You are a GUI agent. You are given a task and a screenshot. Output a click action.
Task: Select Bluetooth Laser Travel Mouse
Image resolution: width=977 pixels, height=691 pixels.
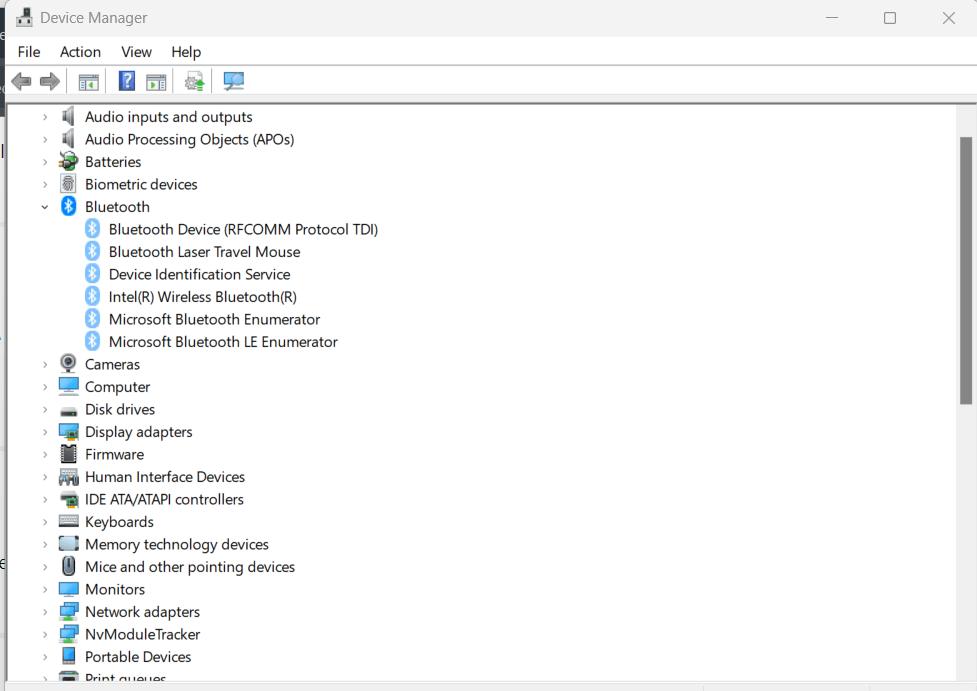pos(204,252)
